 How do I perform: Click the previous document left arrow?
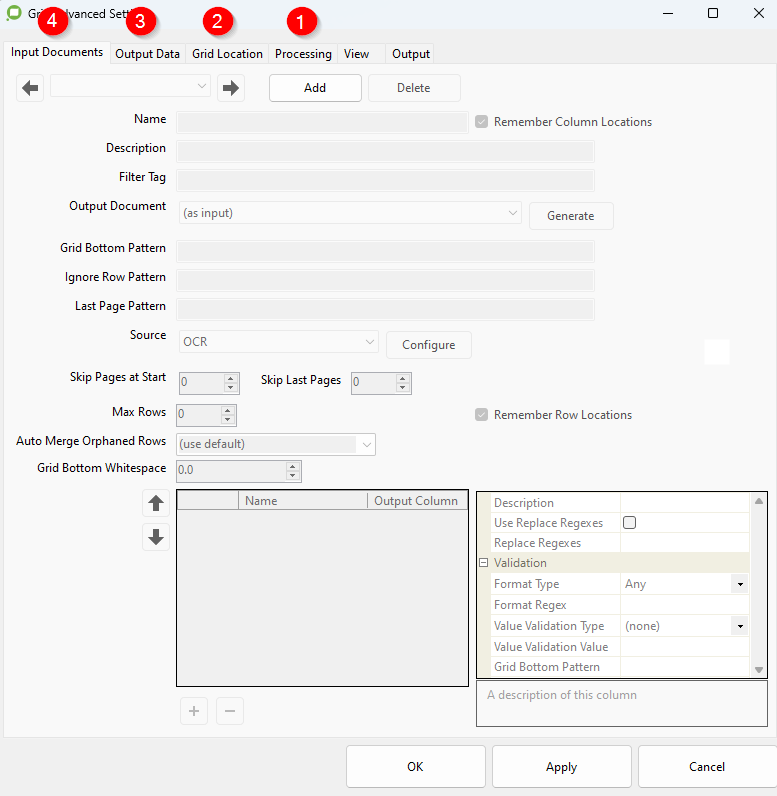30,88
